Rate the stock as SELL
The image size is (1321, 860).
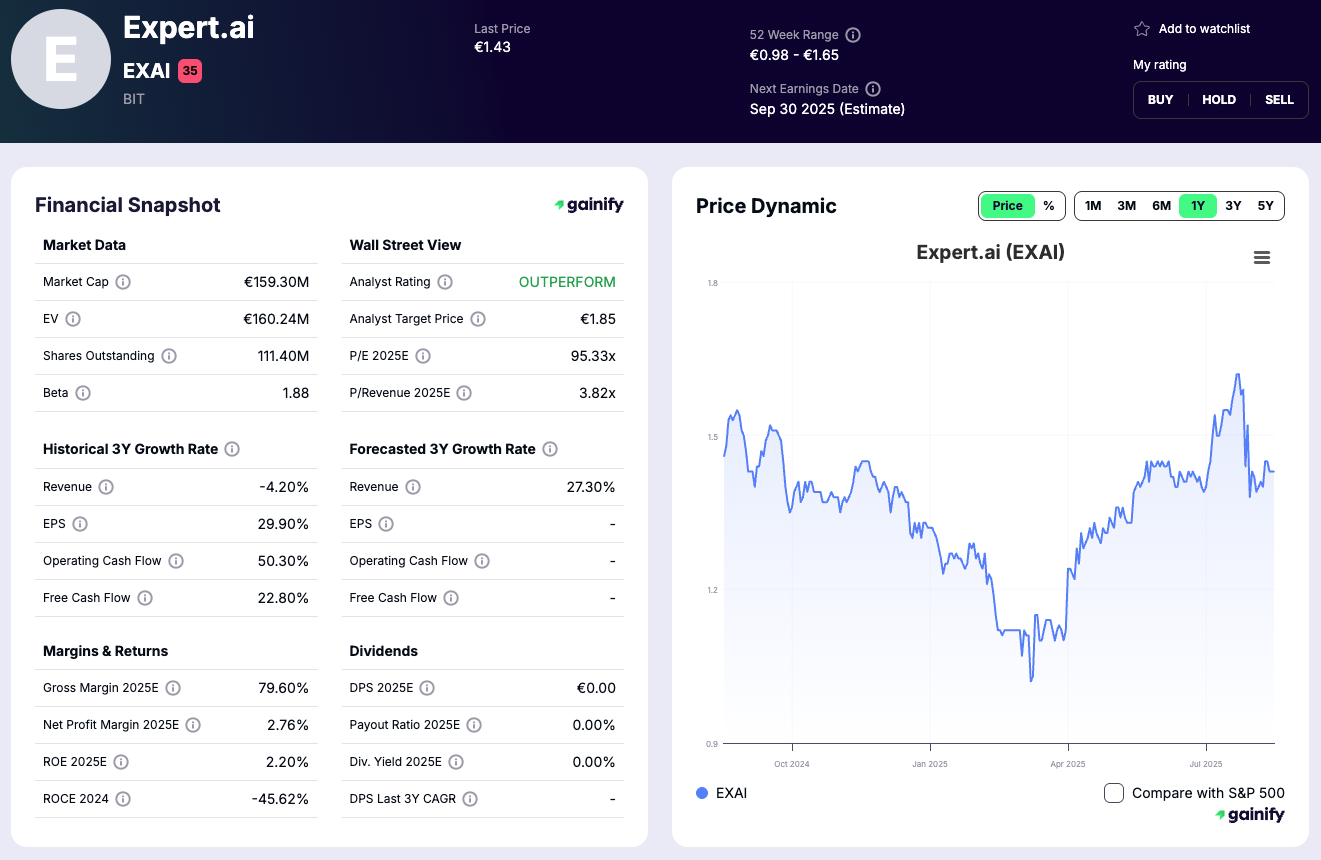coord(1279,100)
